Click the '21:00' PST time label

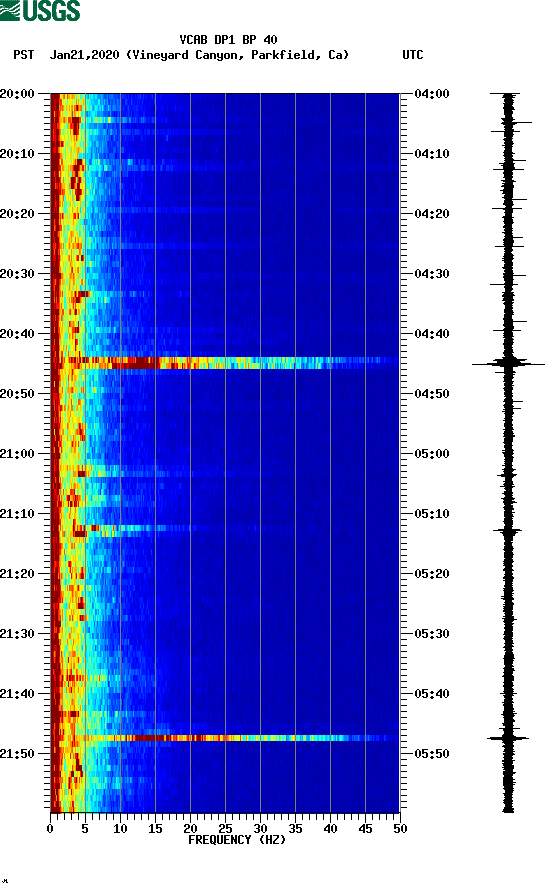click(x=18, y=454)
